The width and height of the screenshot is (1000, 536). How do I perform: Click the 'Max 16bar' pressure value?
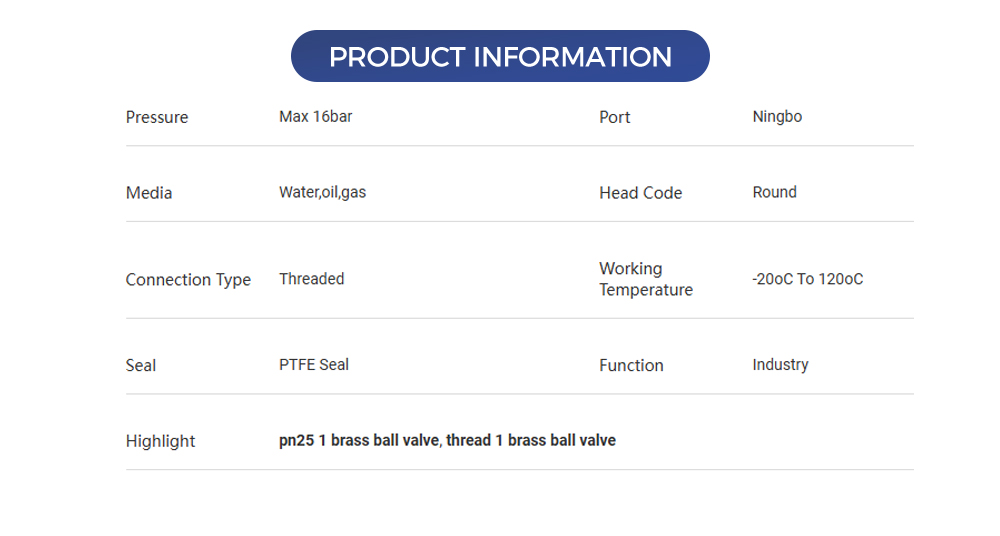315,116
